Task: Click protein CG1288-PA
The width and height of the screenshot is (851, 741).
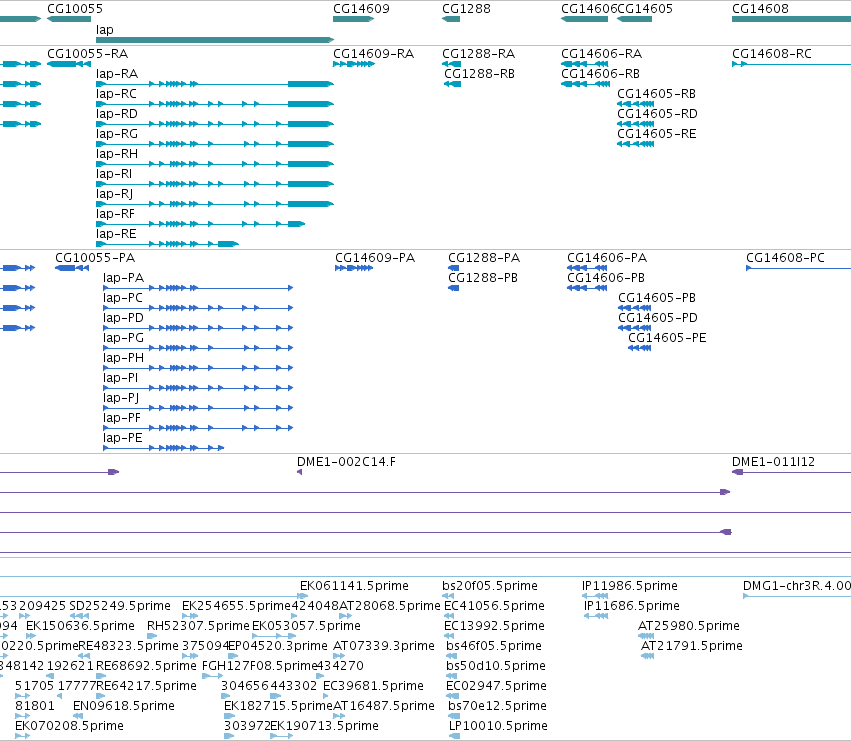Action: click(454, 268)
